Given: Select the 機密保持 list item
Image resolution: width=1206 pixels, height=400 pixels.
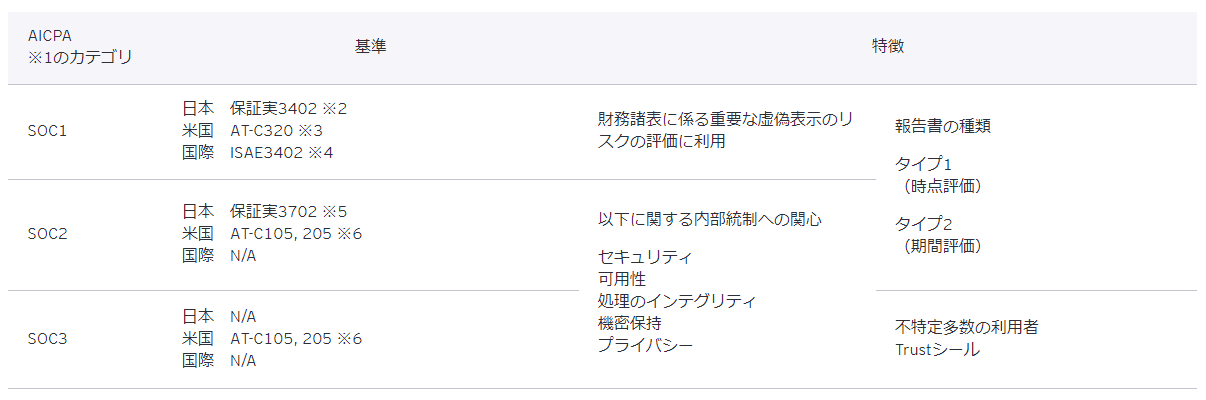Looking at the screenshot, I should coord(629,323).
